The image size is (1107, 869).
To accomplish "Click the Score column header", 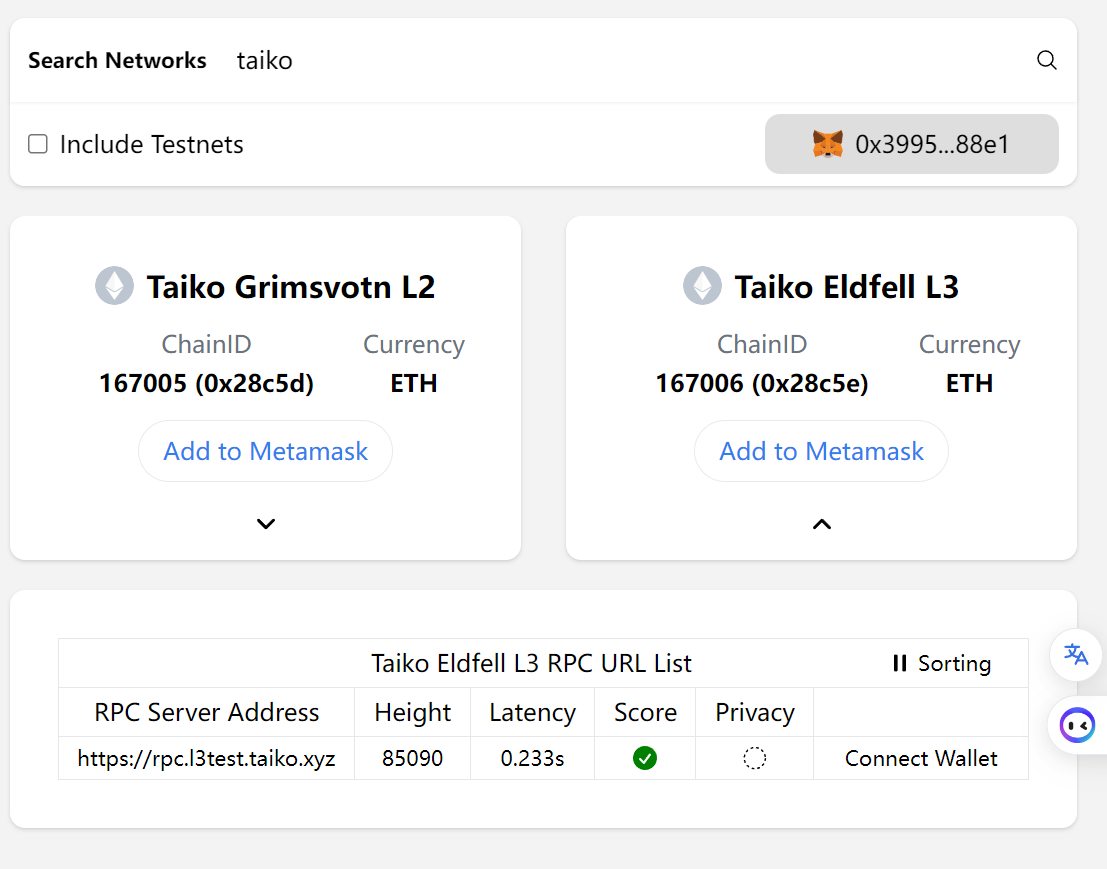I will [645, 712].
